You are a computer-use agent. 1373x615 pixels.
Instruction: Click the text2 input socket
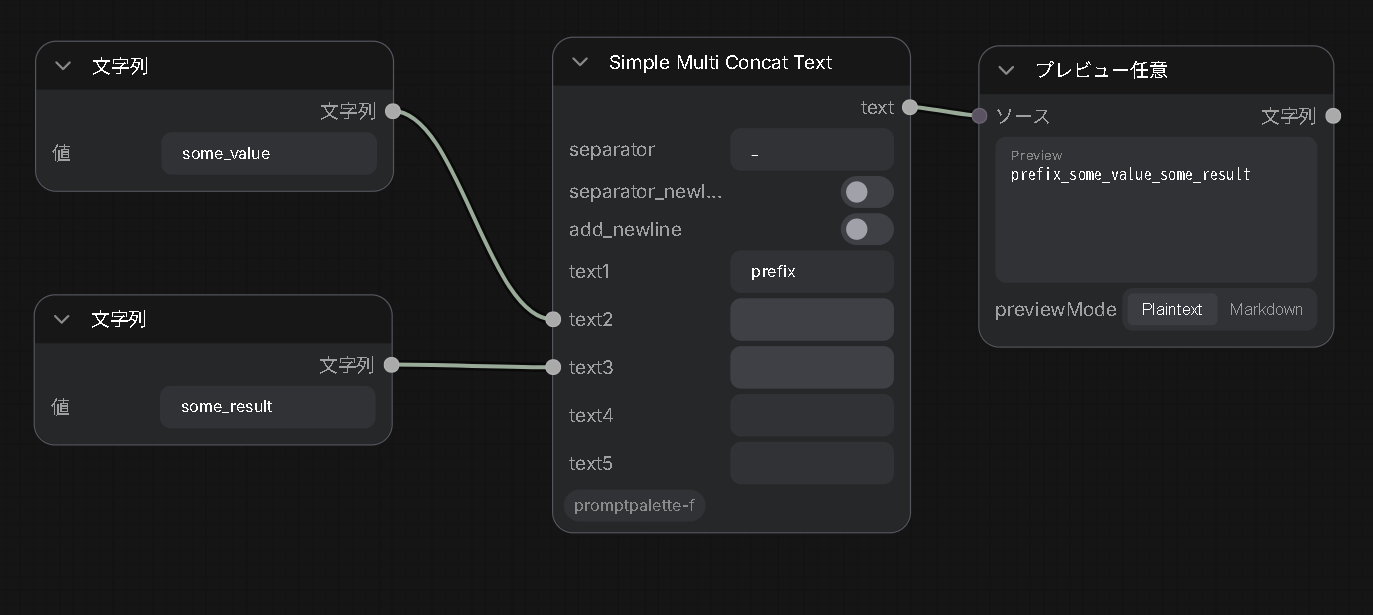tap(553, 320)
